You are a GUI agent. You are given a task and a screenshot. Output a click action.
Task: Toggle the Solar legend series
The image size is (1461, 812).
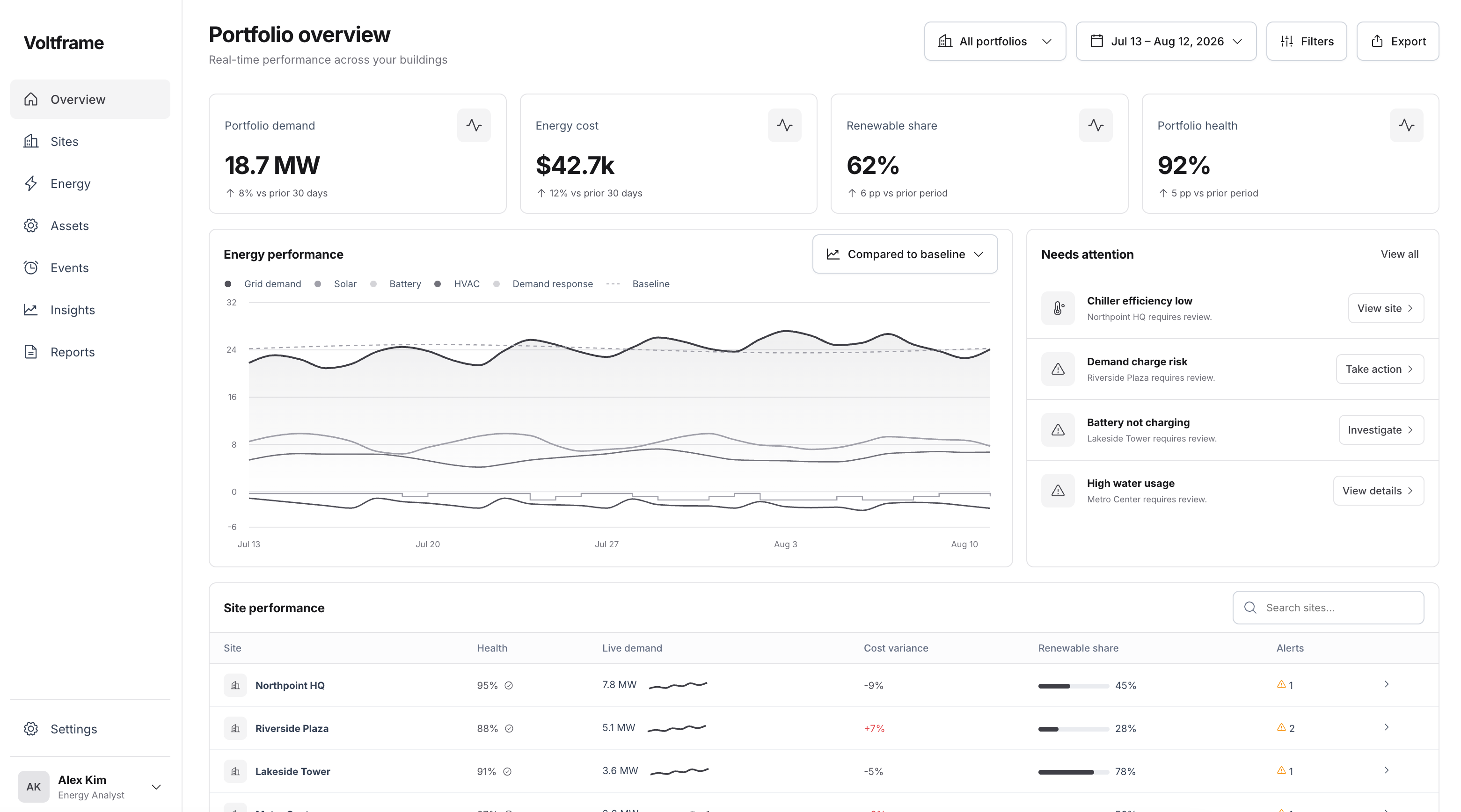click(x=336, y=284)
